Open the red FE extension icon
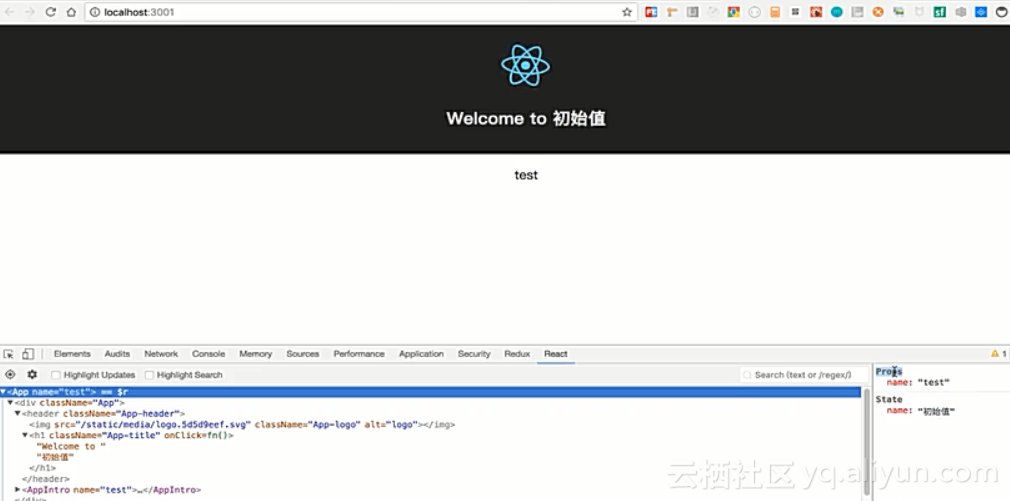Screen dimensions: 1010x501 point(651,12)
